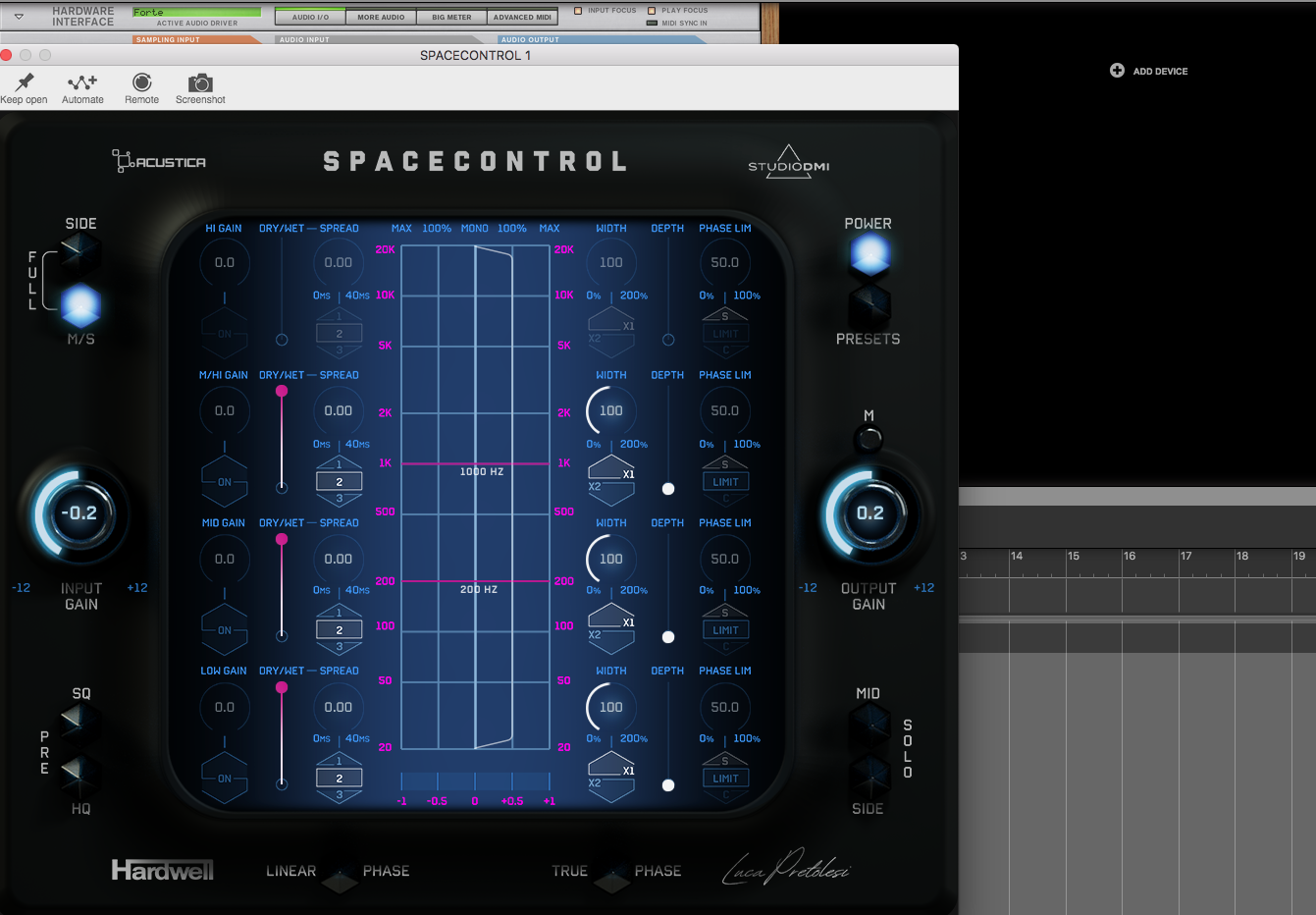The width and height of the screenshot is (1316, 915).
Task: Enable the Play Focus checkbox
Action: [x=652, y=11]
